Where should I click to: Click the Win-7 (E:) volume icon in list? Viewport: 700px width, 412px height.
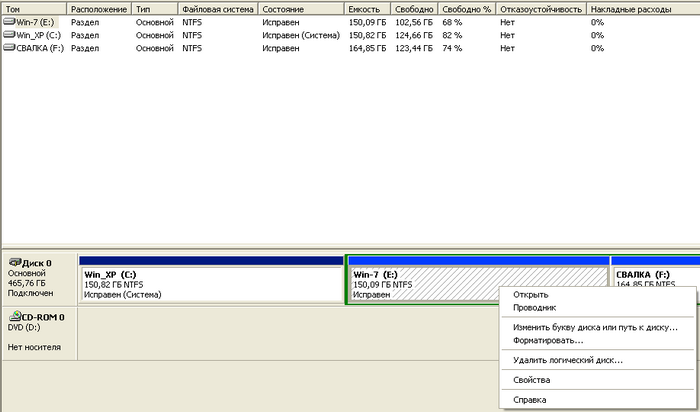pyautogui.click(x=9, y=21)
